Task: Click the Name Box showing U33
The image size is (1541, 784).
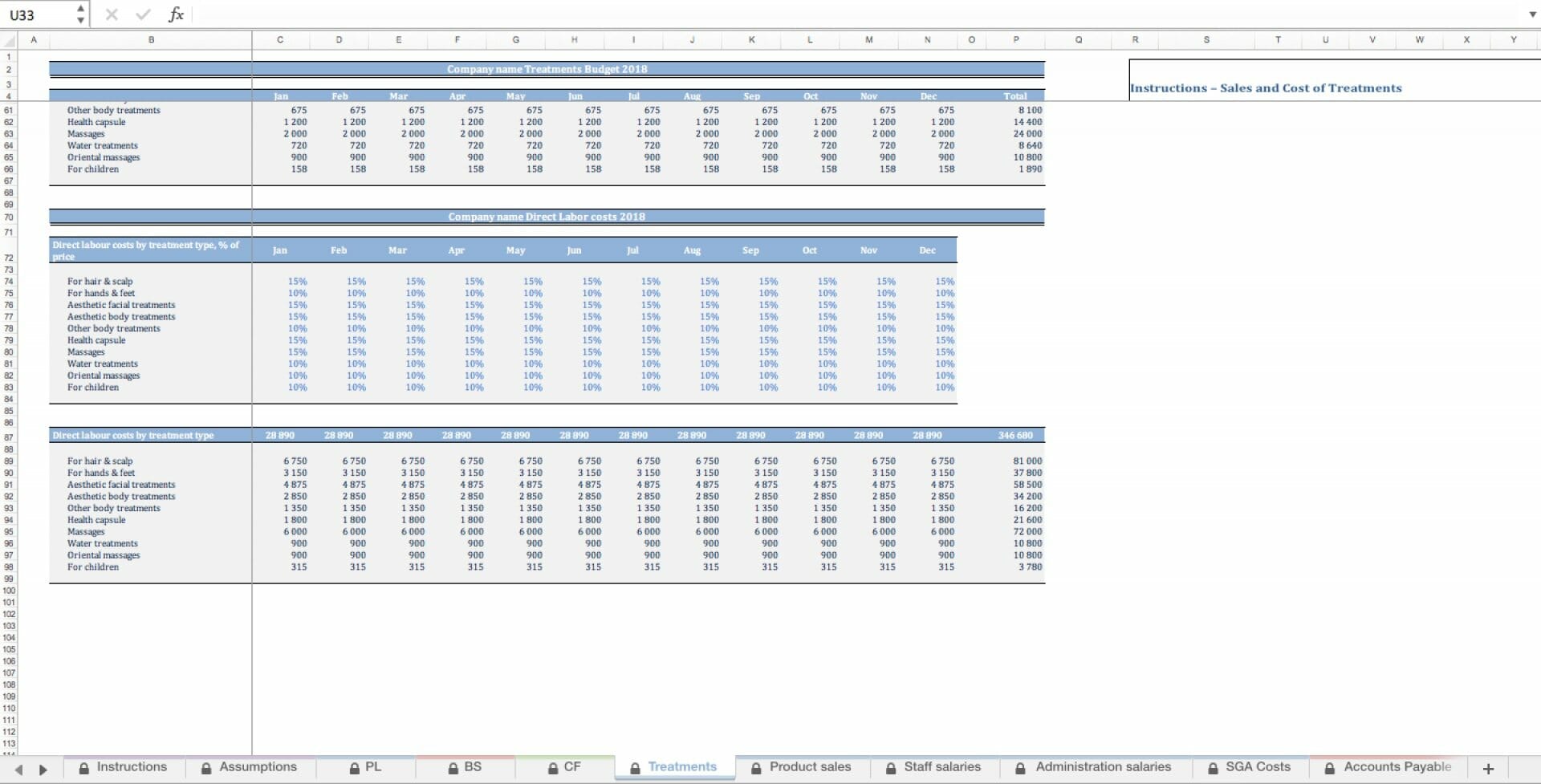Action: pos(39,14)
